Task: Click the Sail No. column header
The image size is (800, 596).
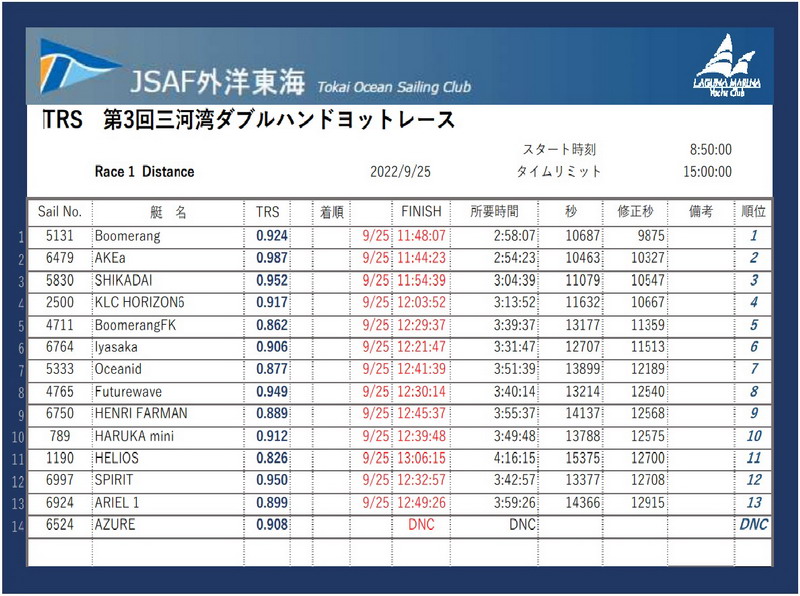Action: click(x=60, y=211)
